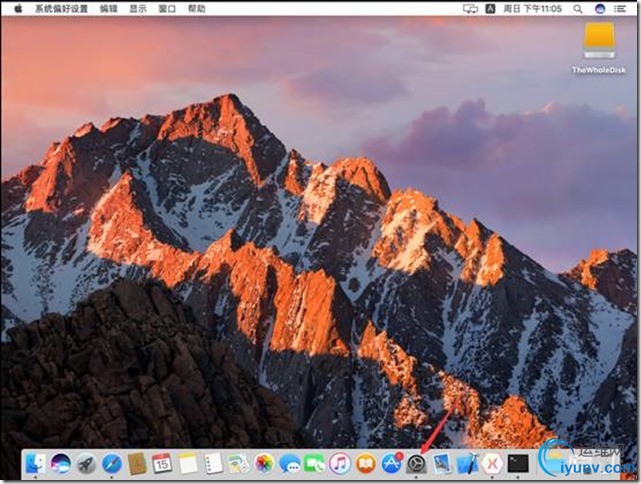Open Finder from the Dock
Image resolution: width=641 pixels, height=484 pixels.
36,464
